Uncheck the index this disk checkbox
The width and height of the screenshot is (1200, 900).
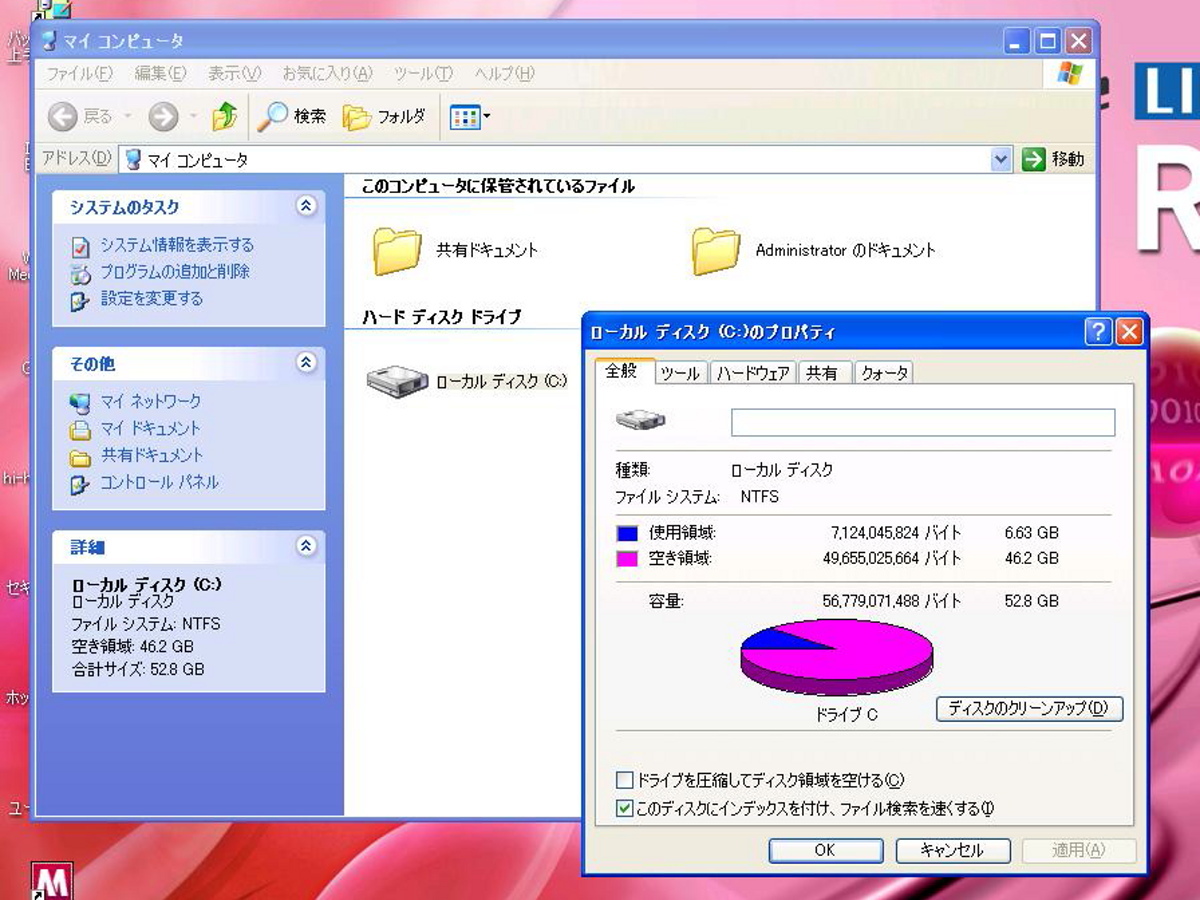click(x=625, y=808)
